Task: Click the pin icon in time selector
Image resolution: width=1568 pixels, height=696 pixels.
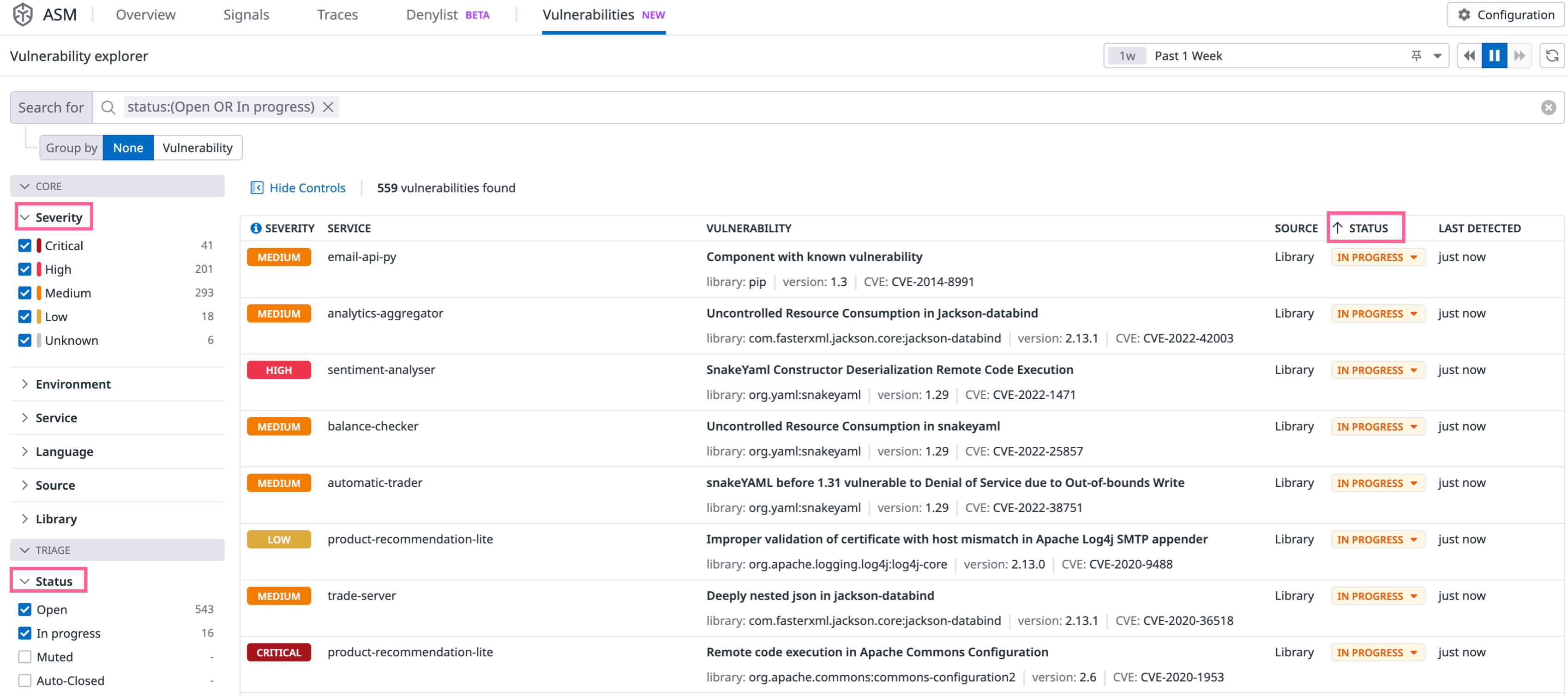Action: (1417, 56)
